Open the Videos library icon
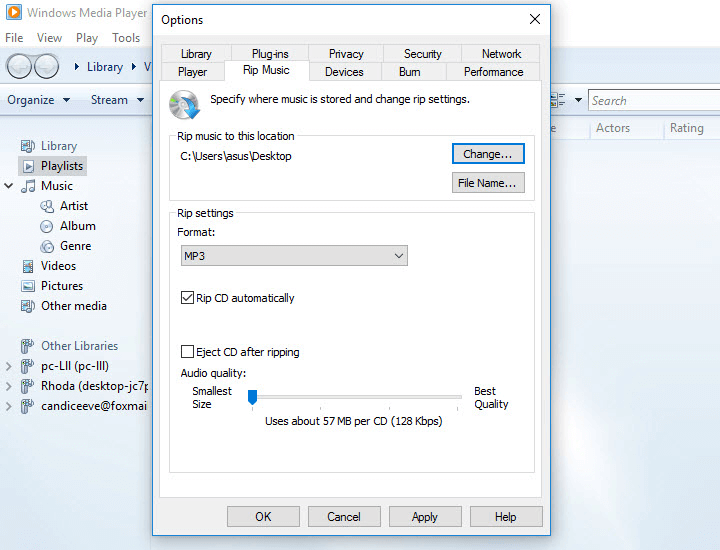This screenshot has width=720, height=550. point(28,266)
